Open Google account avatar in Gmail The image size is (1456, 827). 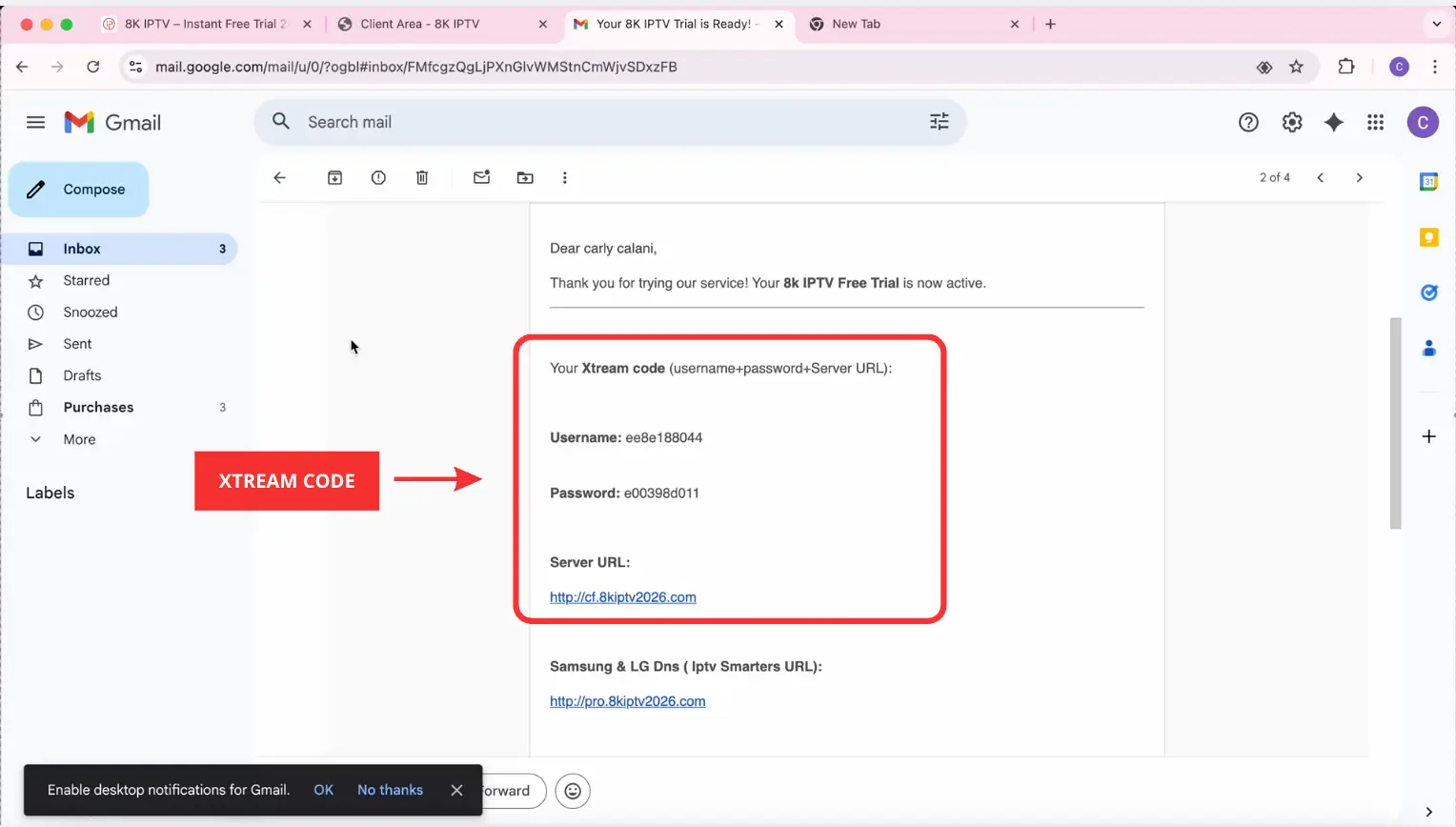[x=1423, y=122]
